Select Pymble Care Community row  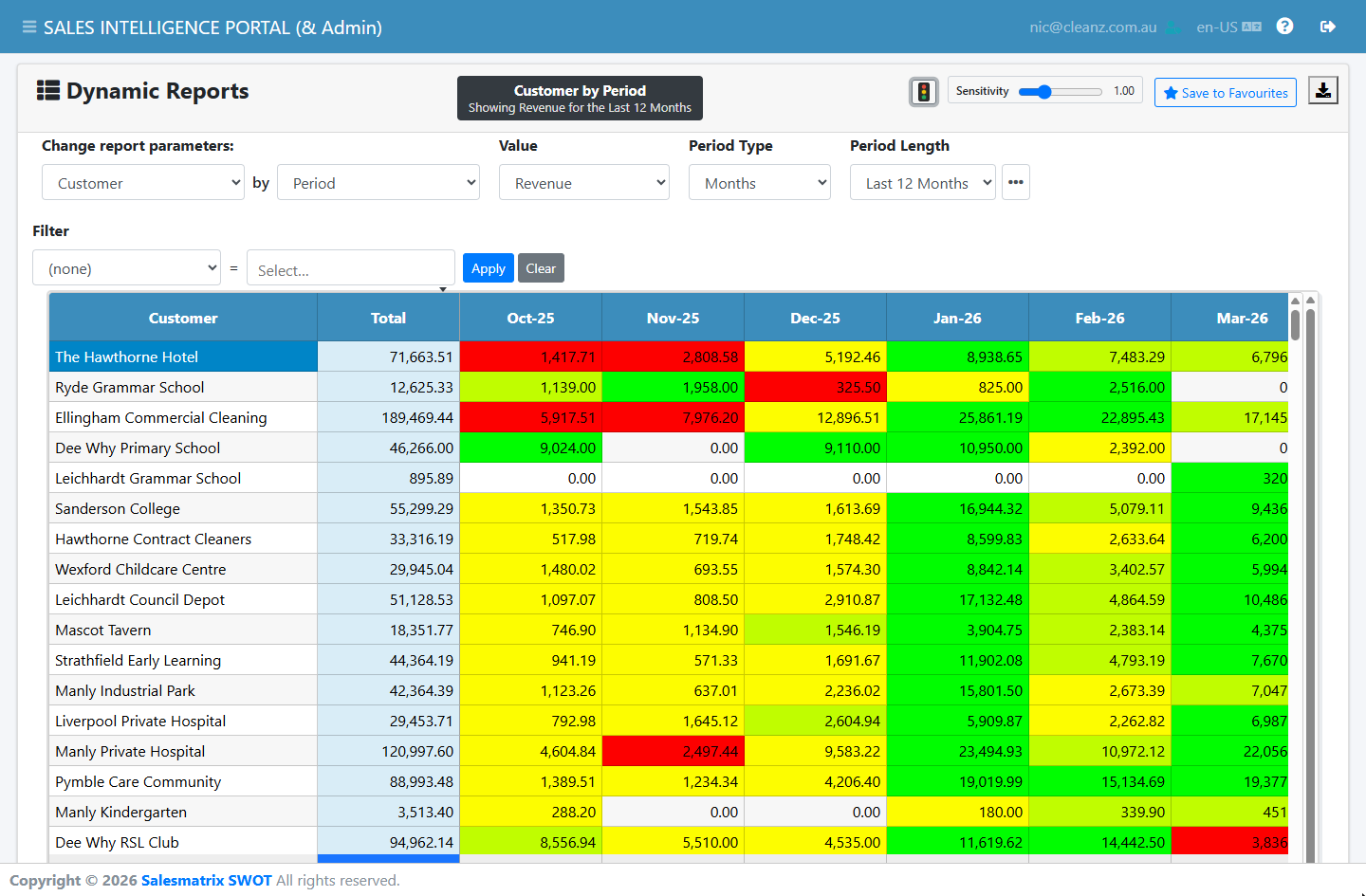[x=183, y=781]
